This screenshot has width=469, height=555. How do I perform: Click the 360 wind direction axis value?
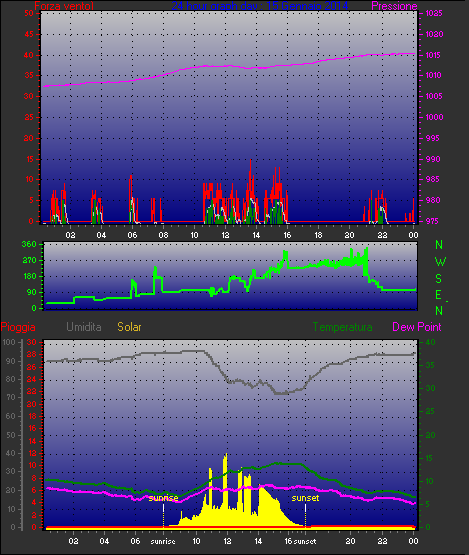pos(29,244)
